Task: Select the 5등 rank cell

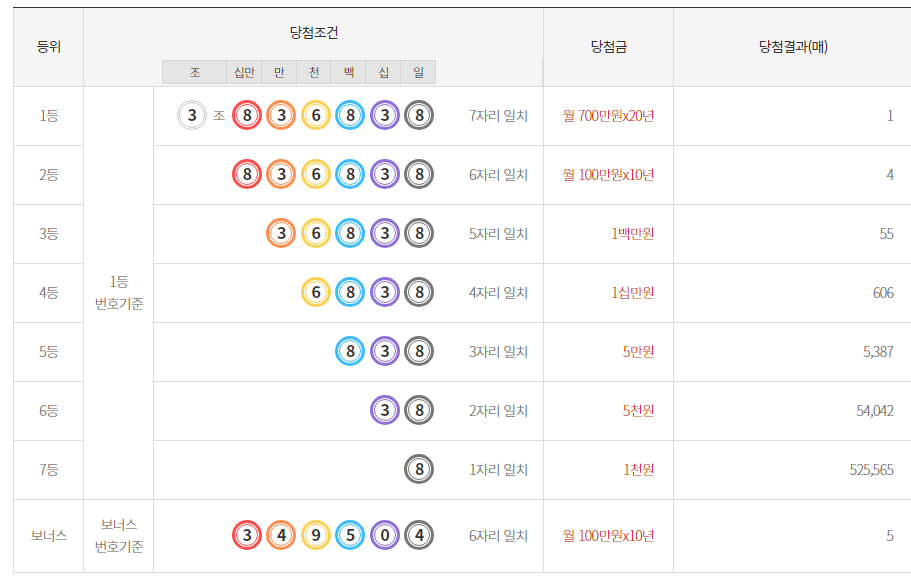Action: (x=49, y=351)
